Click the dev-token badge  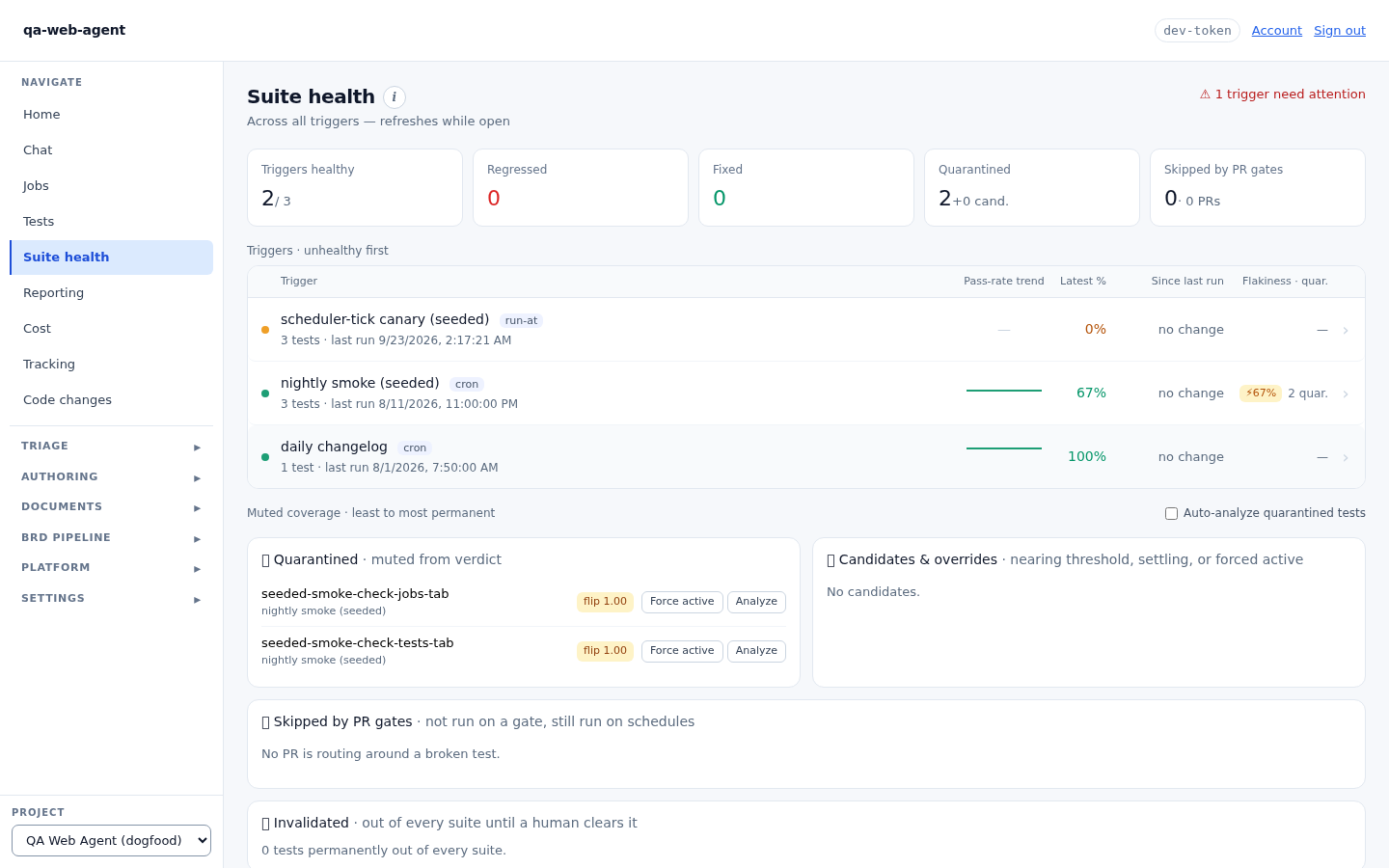pos(1197,31)
